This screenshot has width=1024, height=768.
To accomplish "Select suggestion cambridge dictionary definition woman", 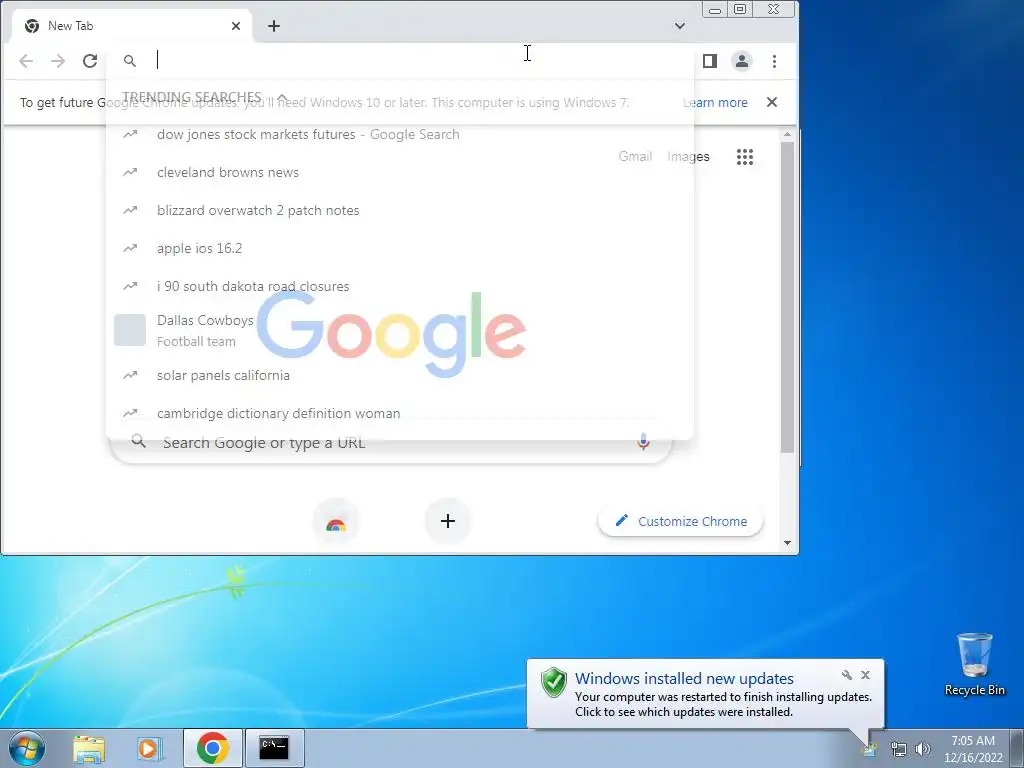I will 400,413.
